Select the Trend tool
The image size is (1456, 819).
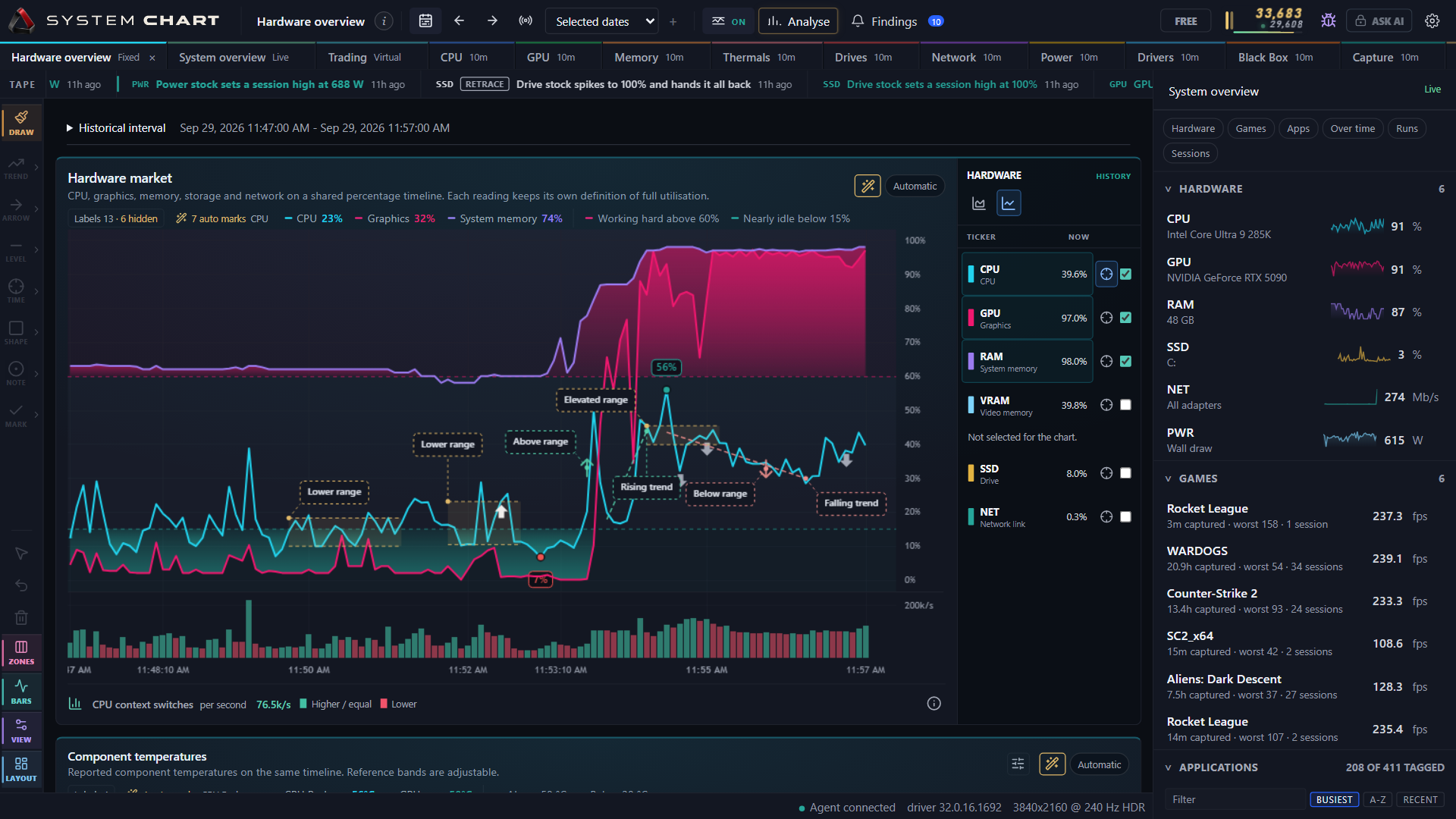[16, 168]
